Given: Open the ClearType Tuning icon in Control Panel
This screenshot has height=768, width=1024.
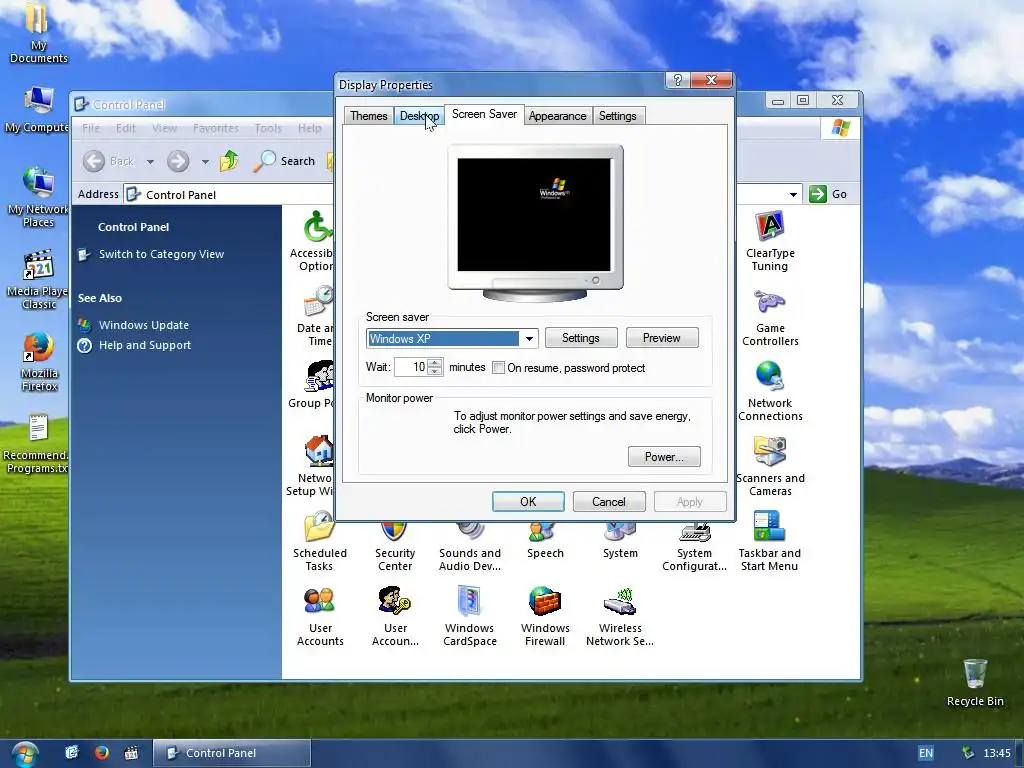Looking at the screenshot, I should coord(770,240).
